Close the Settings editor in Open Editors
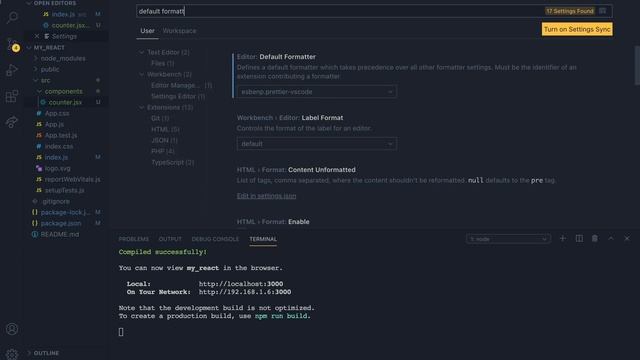The width and height of the screenshot is (640, 360). 37,36
